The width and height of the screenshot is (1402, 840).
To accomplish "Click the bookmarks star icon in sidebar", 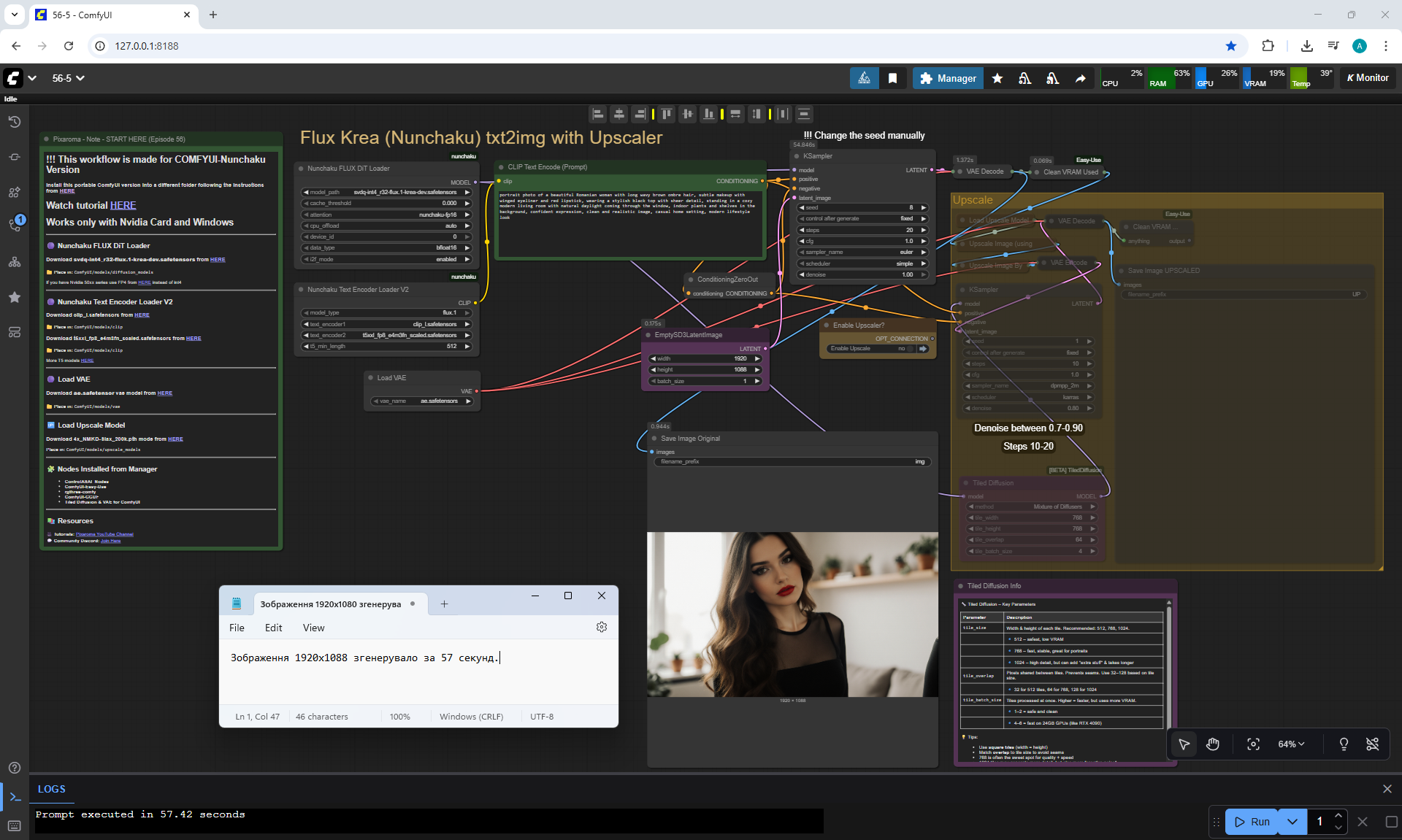I will [x=15, y=297].
